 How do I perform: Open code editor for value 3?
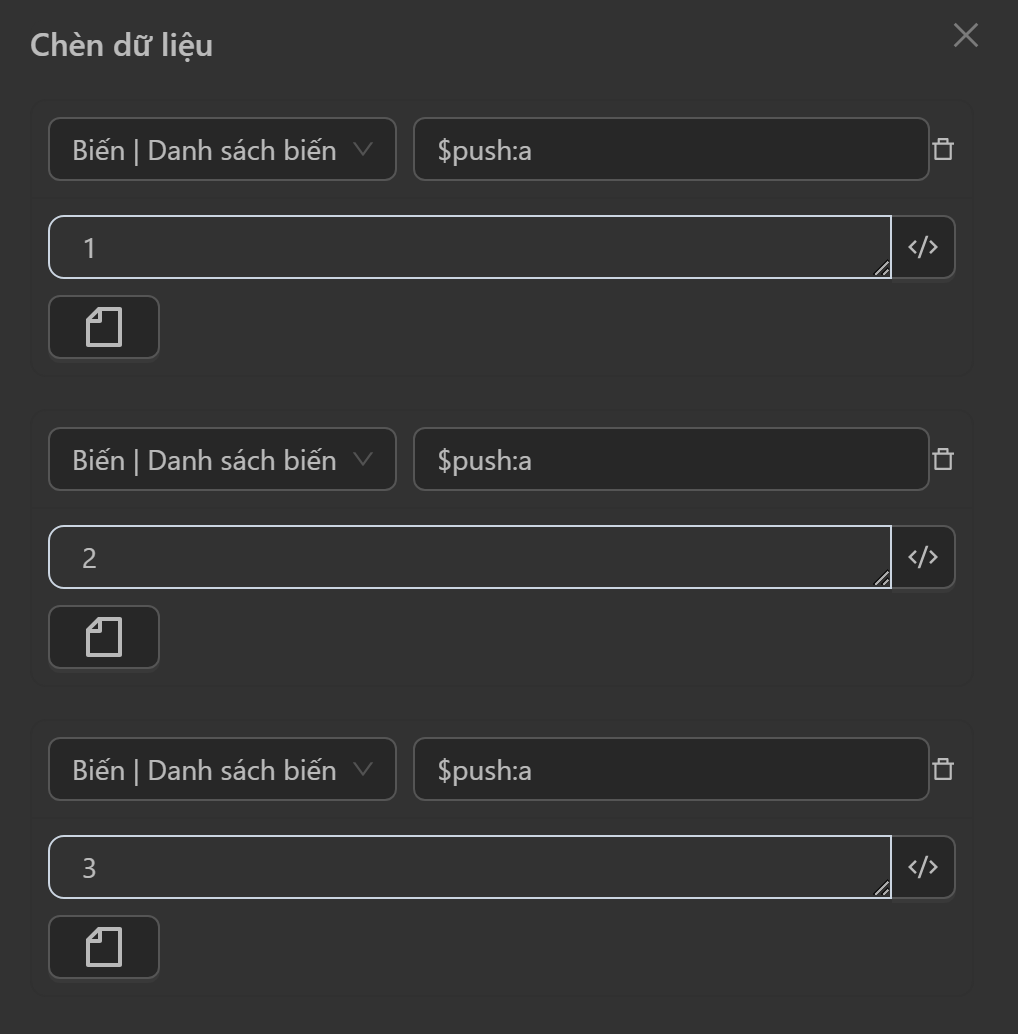click(x=923, y=867)
